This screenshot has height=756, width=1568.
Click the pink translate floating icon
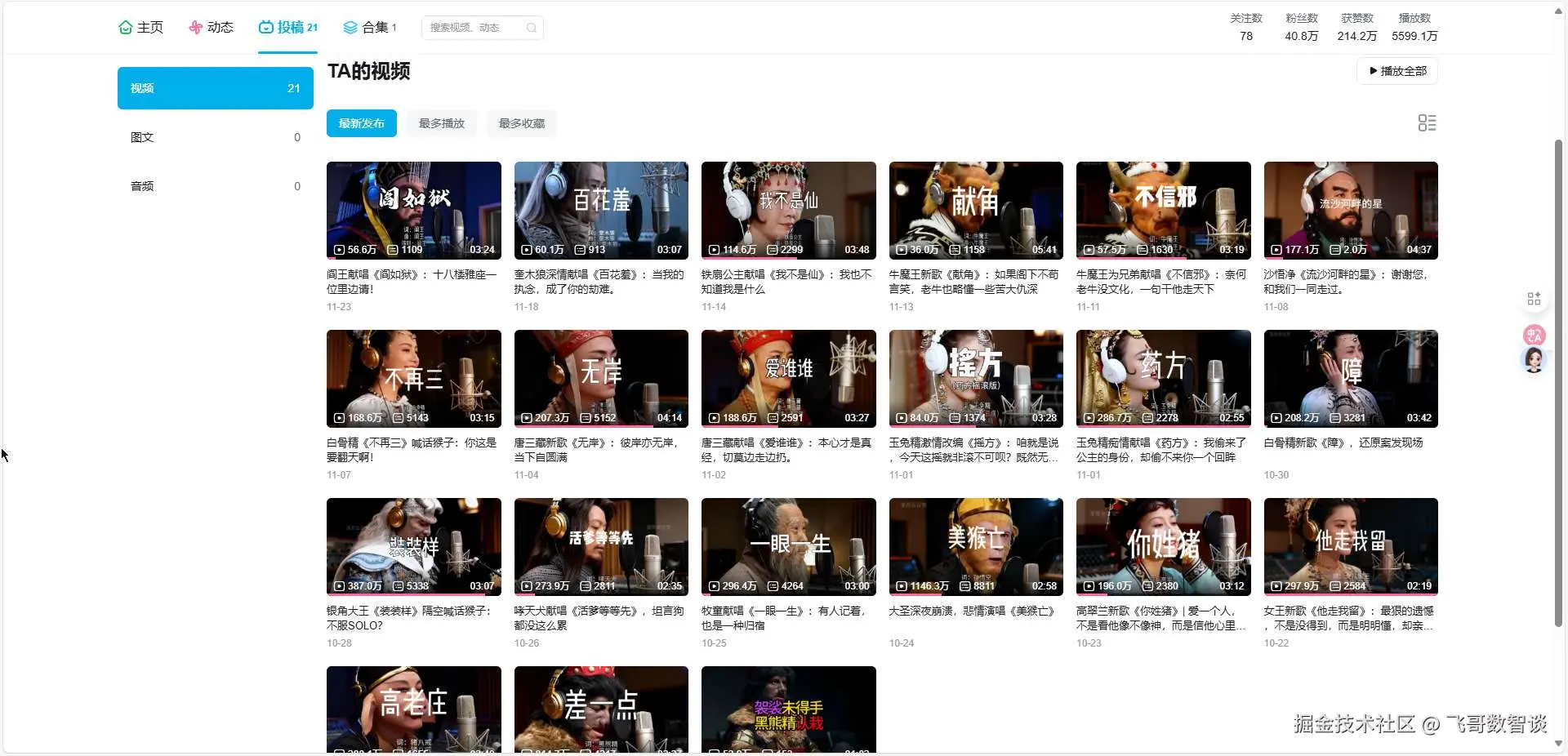pos(1534,335)
